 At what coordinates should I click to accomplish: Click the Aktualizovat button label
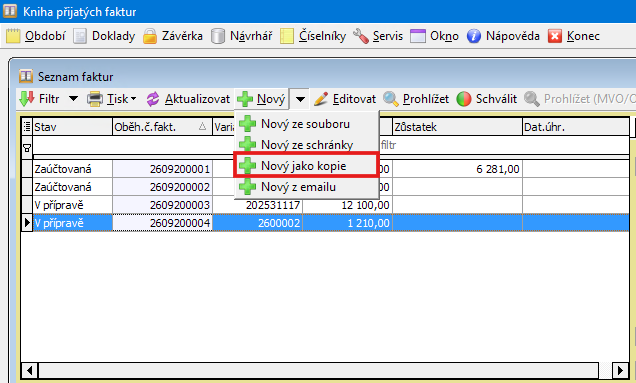coord(197,99)
